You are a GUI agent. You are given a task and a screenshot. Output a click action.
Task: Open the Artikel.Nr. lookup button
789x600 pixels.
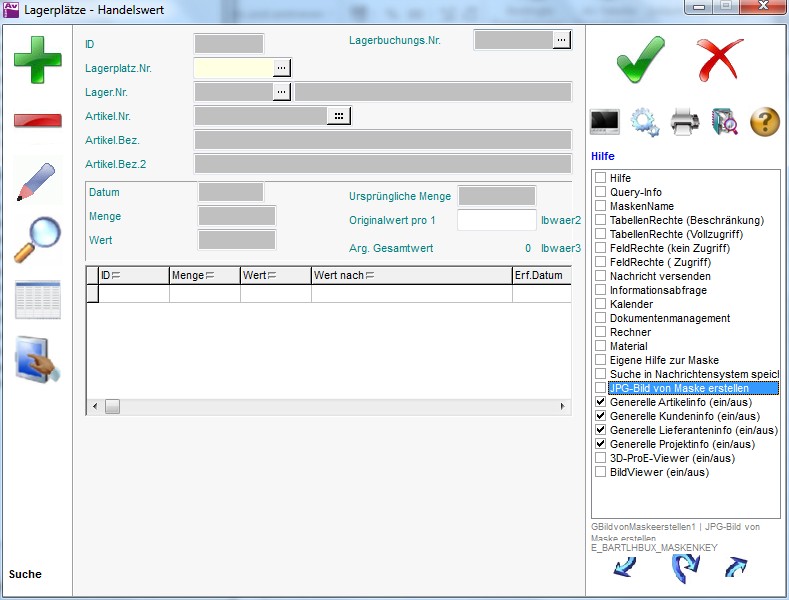pos(339,116)
